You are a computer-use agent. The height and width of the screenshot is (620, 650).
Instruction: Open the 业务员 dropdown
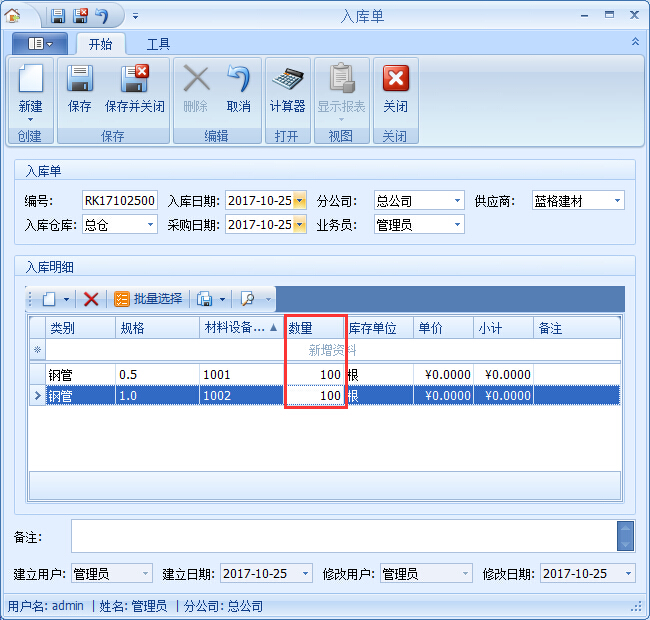[457, 225]
